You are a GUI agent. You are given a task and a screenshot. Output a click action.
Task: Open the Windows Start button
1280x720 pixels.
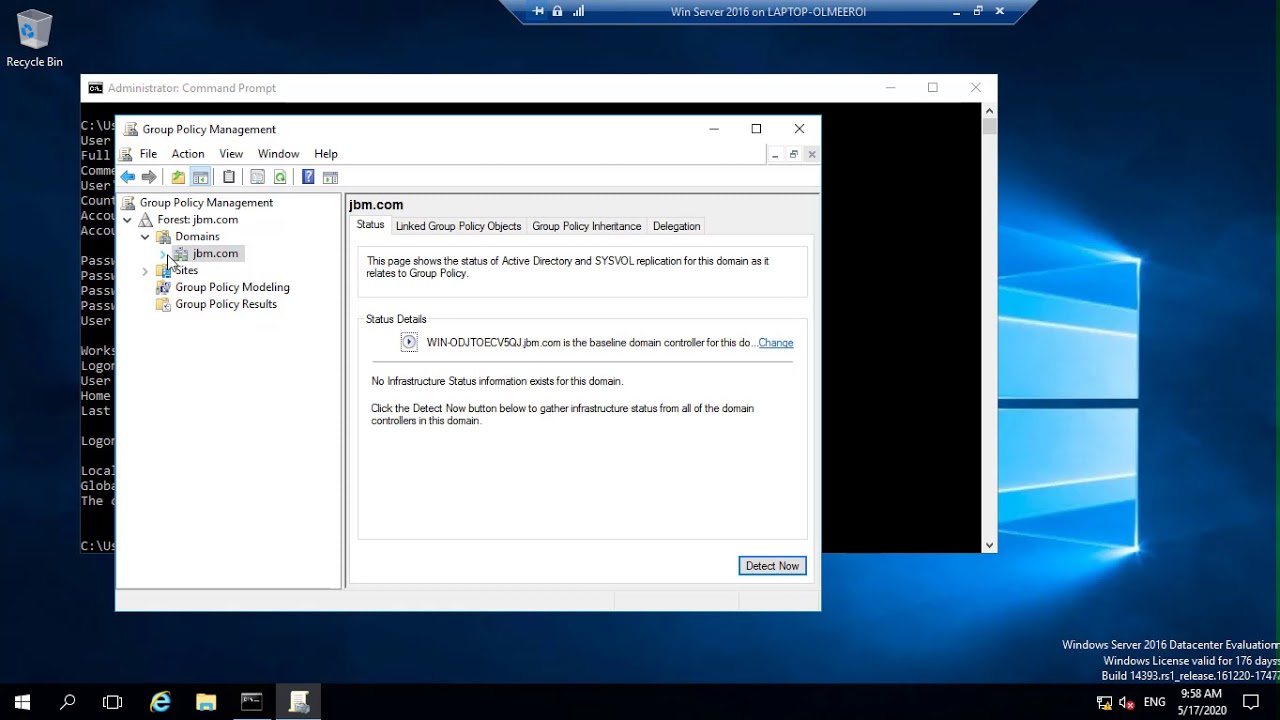(x=22, y=702)
